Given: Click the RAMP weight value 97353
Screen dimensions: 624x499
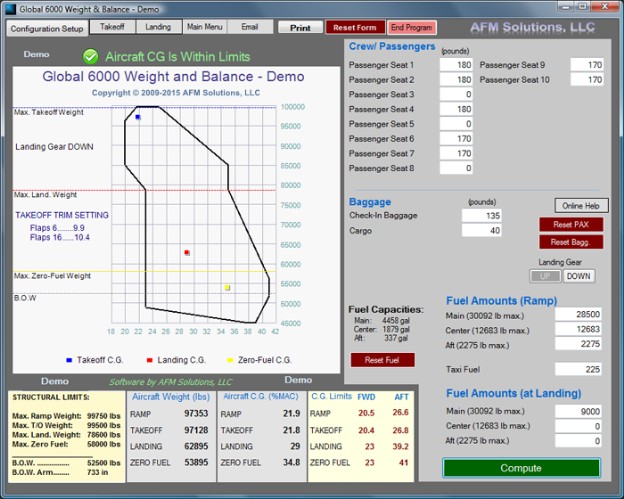Looking at the screenshot, I should coord(196,413).
